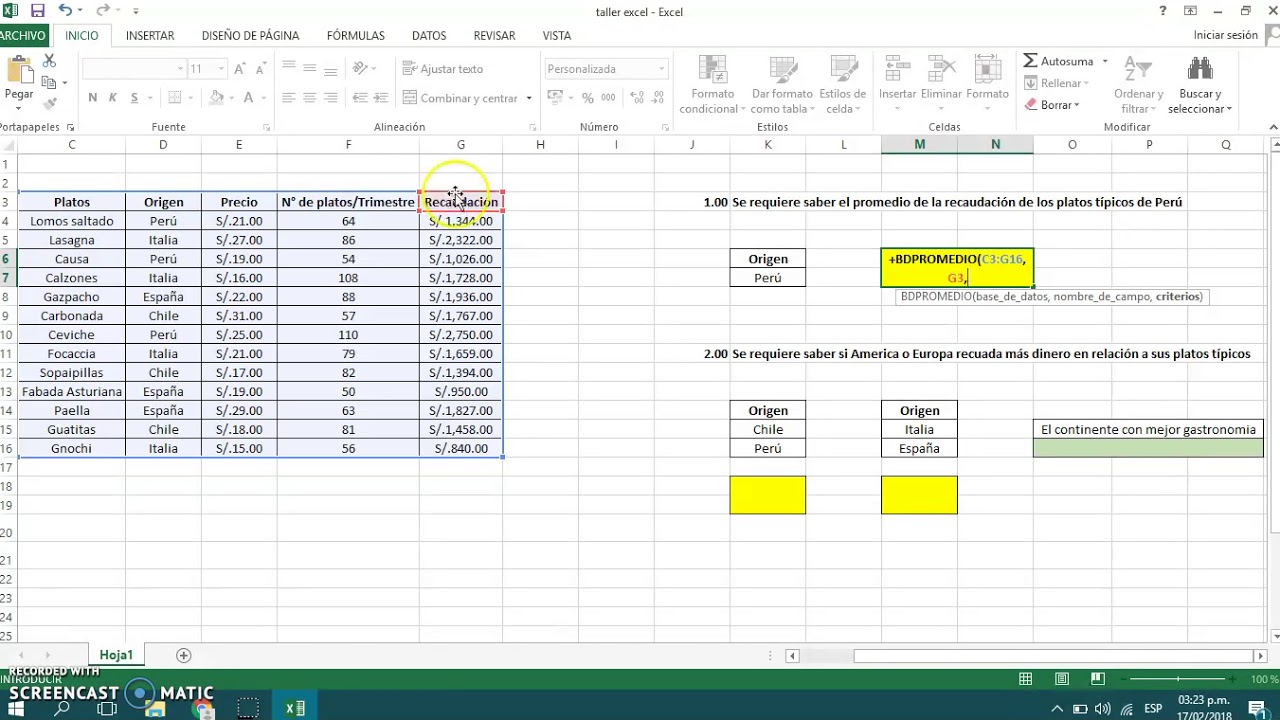Toggle underline (S) formatting
This screenshot has width=1280, height=720.
tap(132, 98)
